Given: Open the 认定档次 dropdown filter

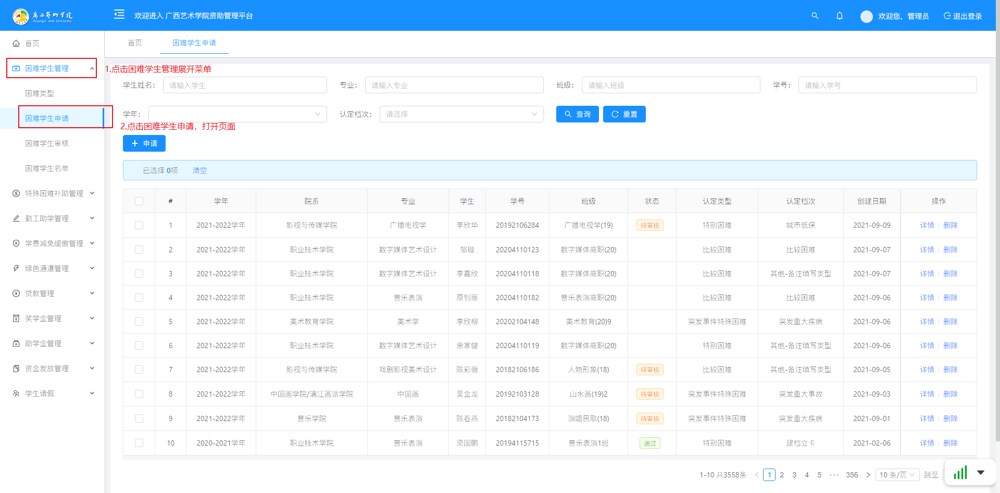Looking at the screenshot, I should 461,114.
